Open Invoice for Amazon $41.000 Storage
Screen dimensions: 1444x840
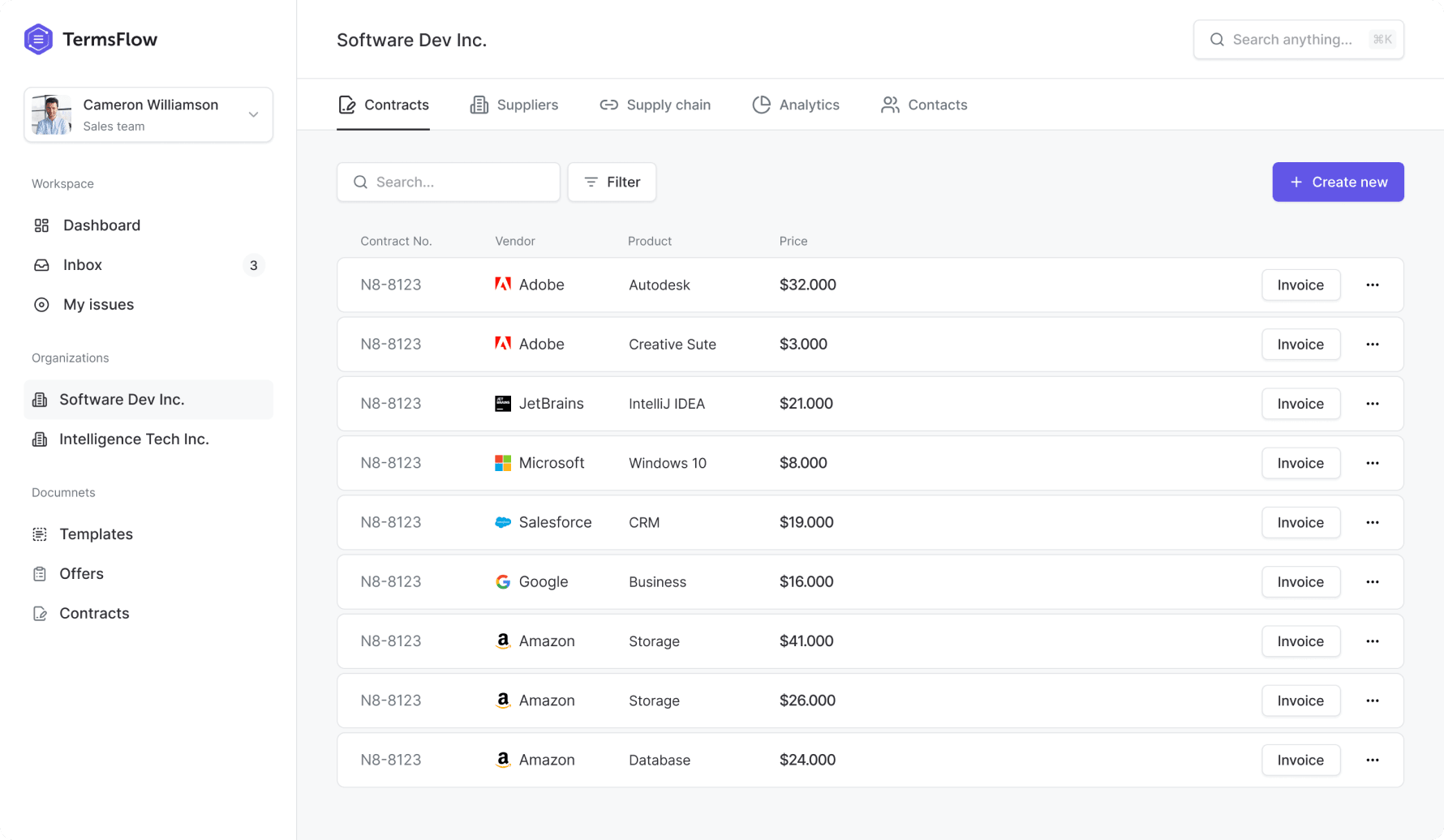pos(1300,641)
